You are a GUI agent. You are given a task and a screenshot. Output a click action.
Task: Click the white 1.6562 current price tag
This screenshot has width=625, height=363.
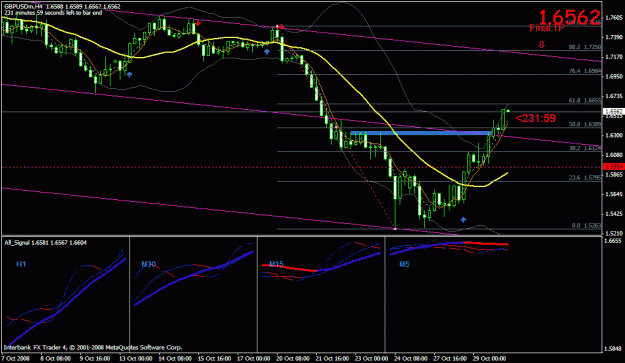614,112
